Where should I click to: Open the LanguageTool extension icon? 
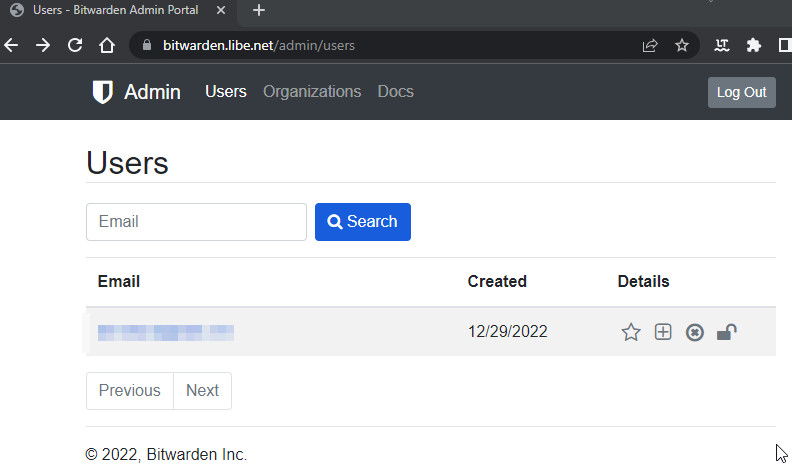pos(722,45)
